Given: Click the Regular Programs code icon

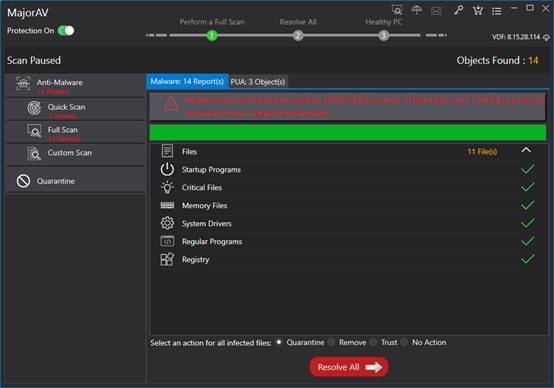Looking at the screenshot, I should 167,241.
